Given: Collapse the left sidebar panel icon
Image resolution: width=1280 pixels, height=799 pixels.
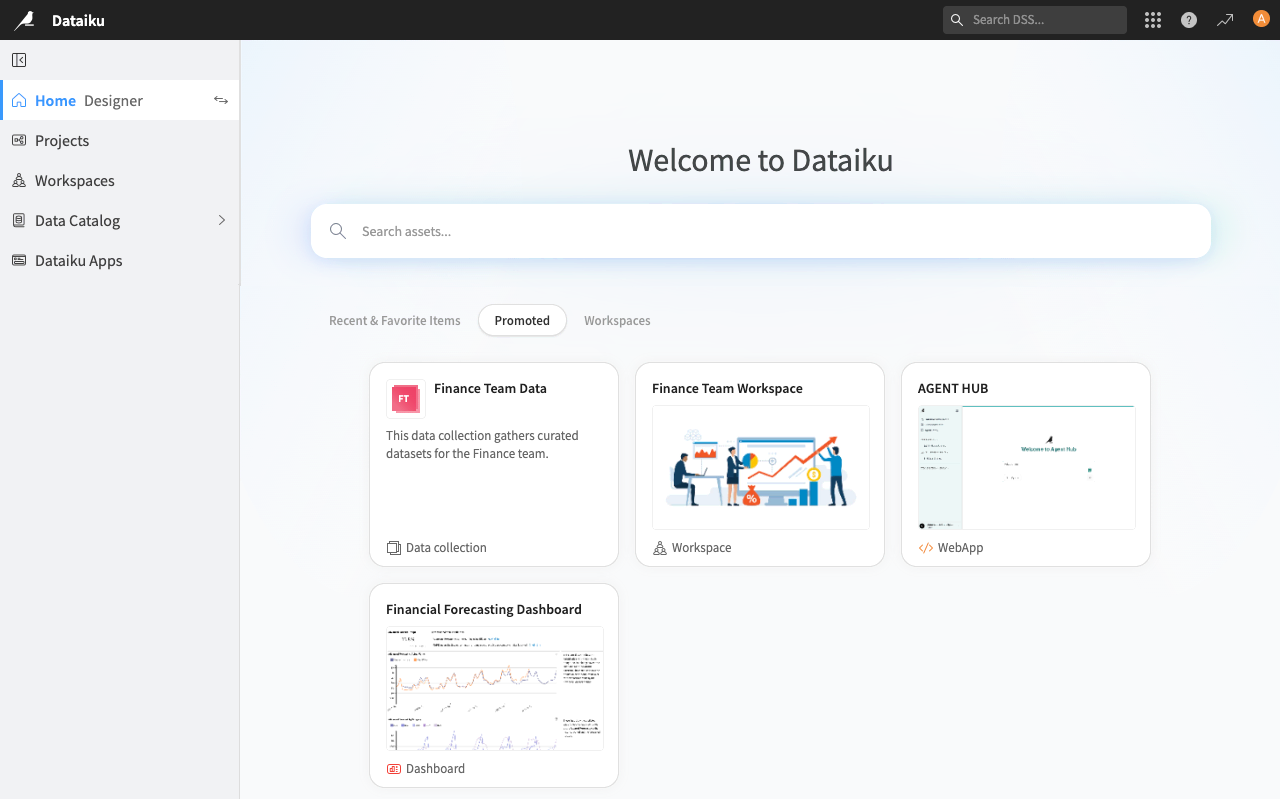Looking at the screenshot, I should tap(19, 60).
